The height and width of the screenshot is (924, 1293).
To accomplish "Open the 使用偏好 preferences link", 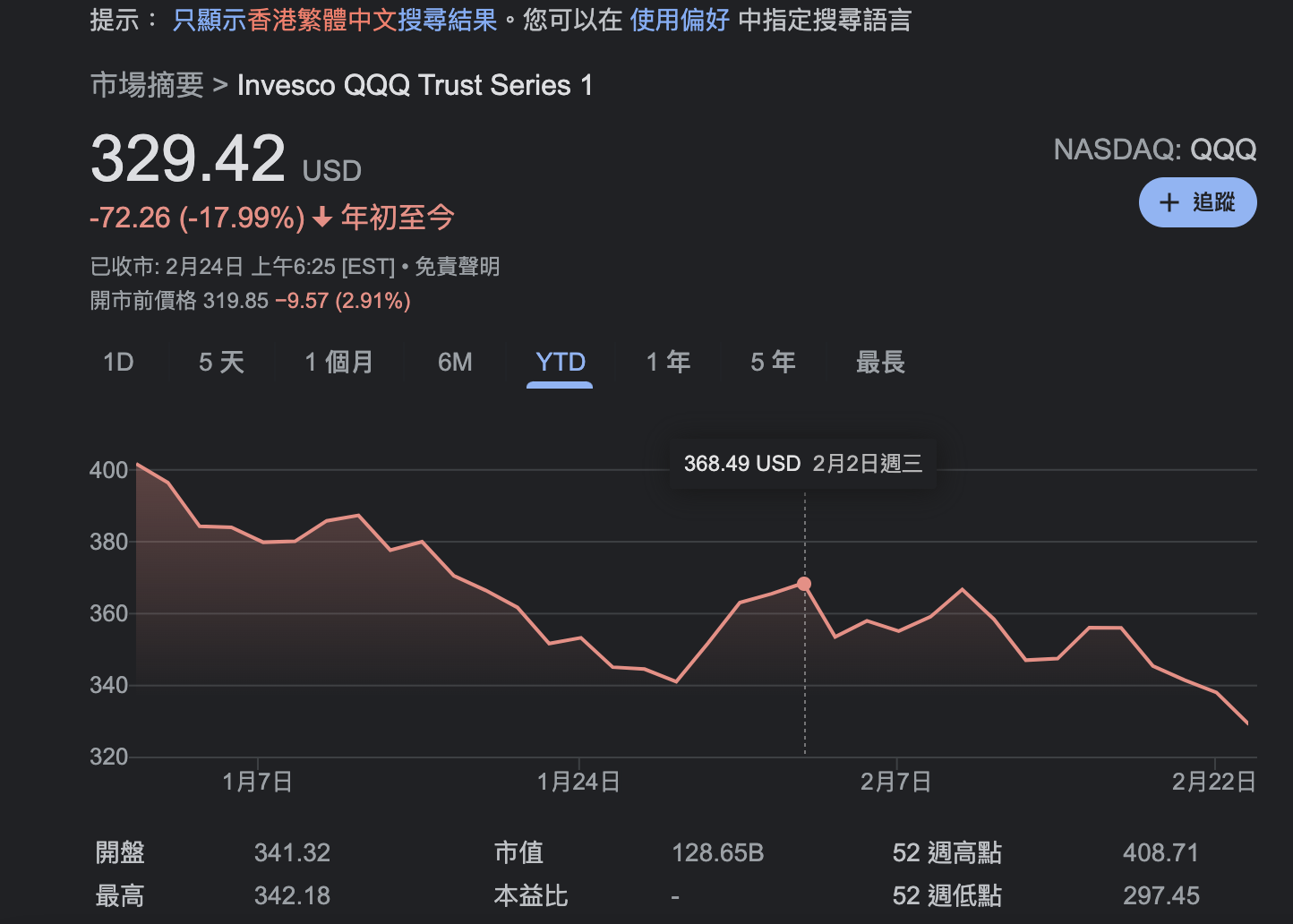I will pos(680,20).
